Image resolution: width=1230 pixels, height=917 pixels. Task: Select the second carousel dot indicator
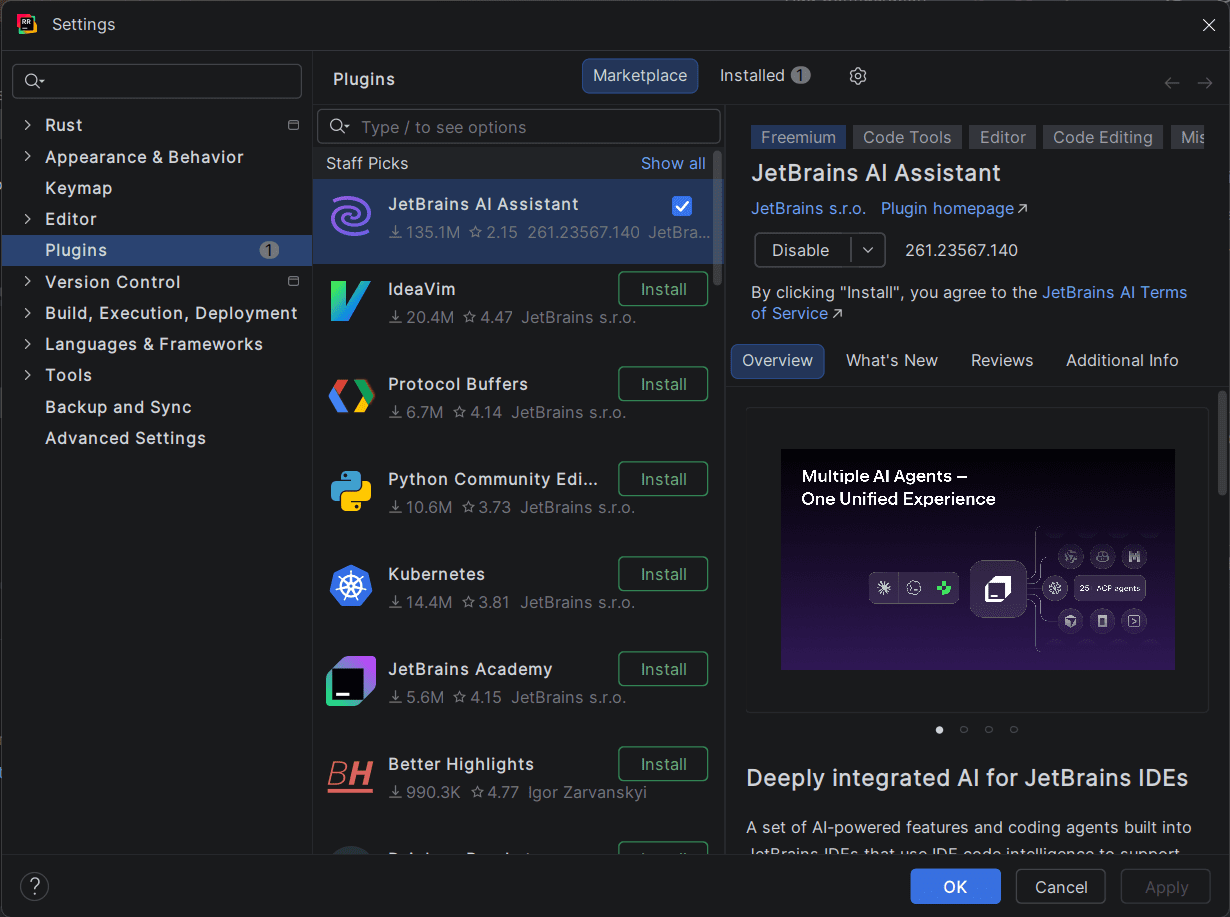coord(964,730)
